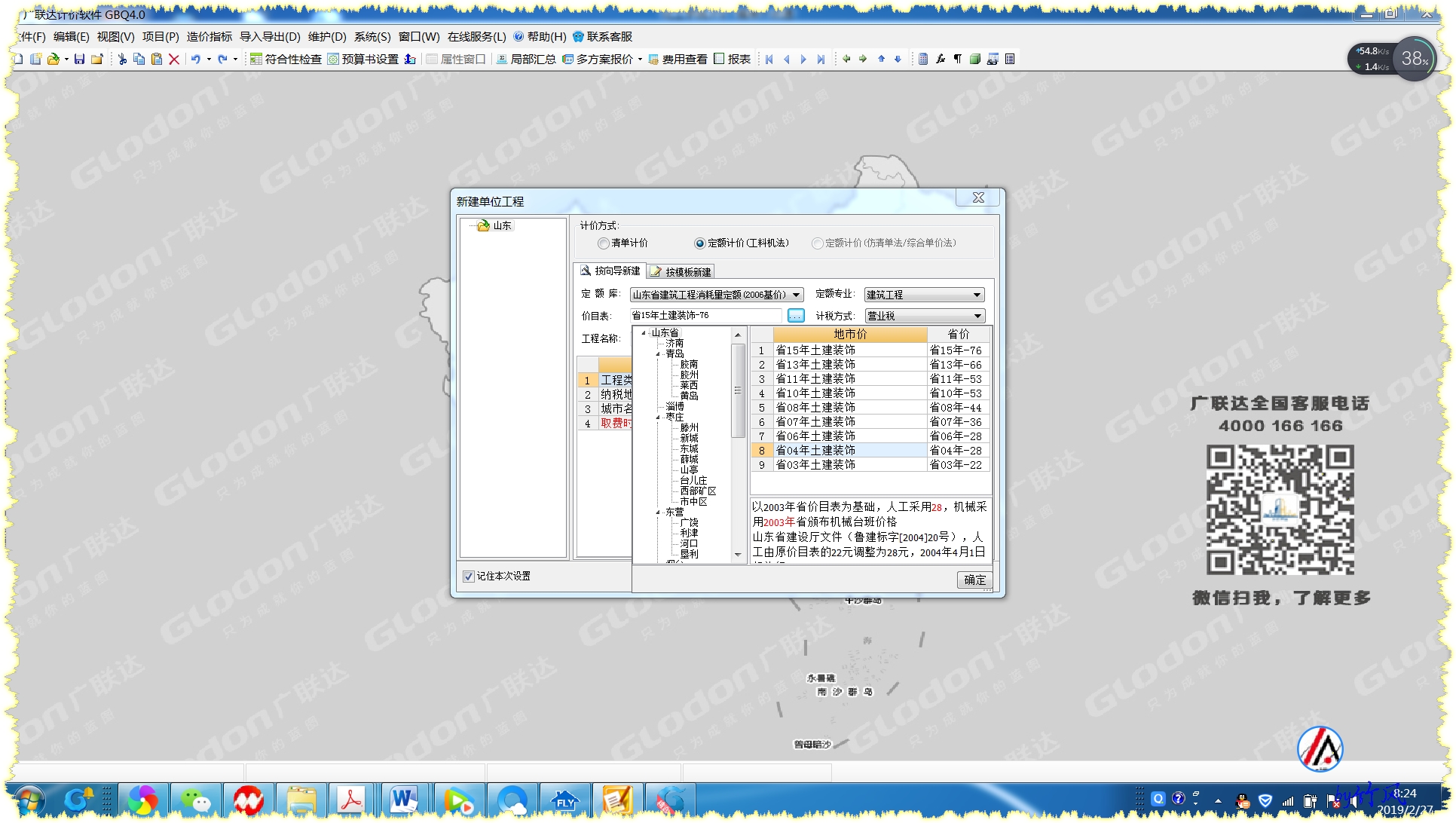Open the undo history dropdown arrow
The width and height of the screenshot is (1456, 823).
tap(209, 59)
